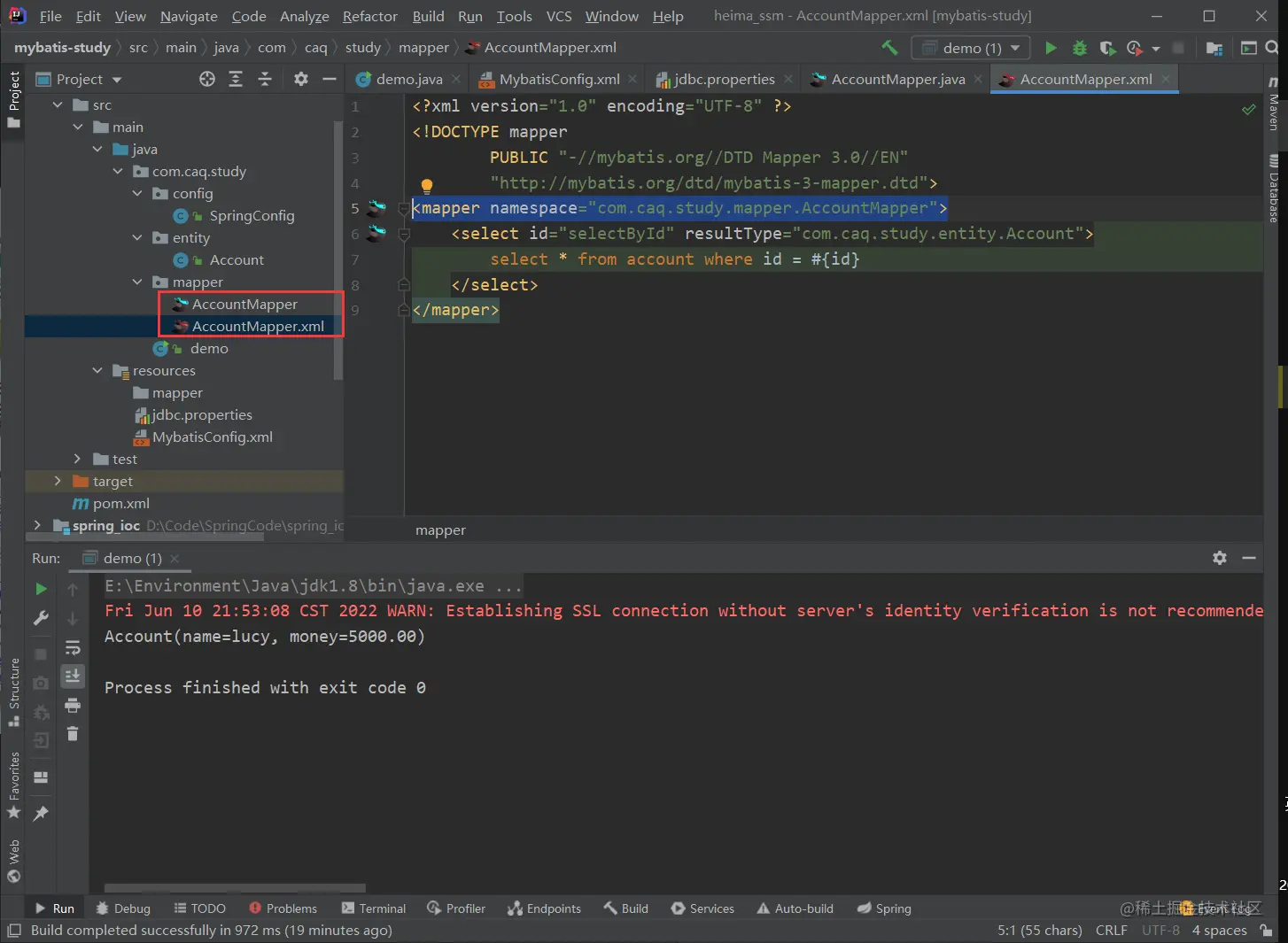Toggle the pin tab icon in Run panel

(41, 813)
